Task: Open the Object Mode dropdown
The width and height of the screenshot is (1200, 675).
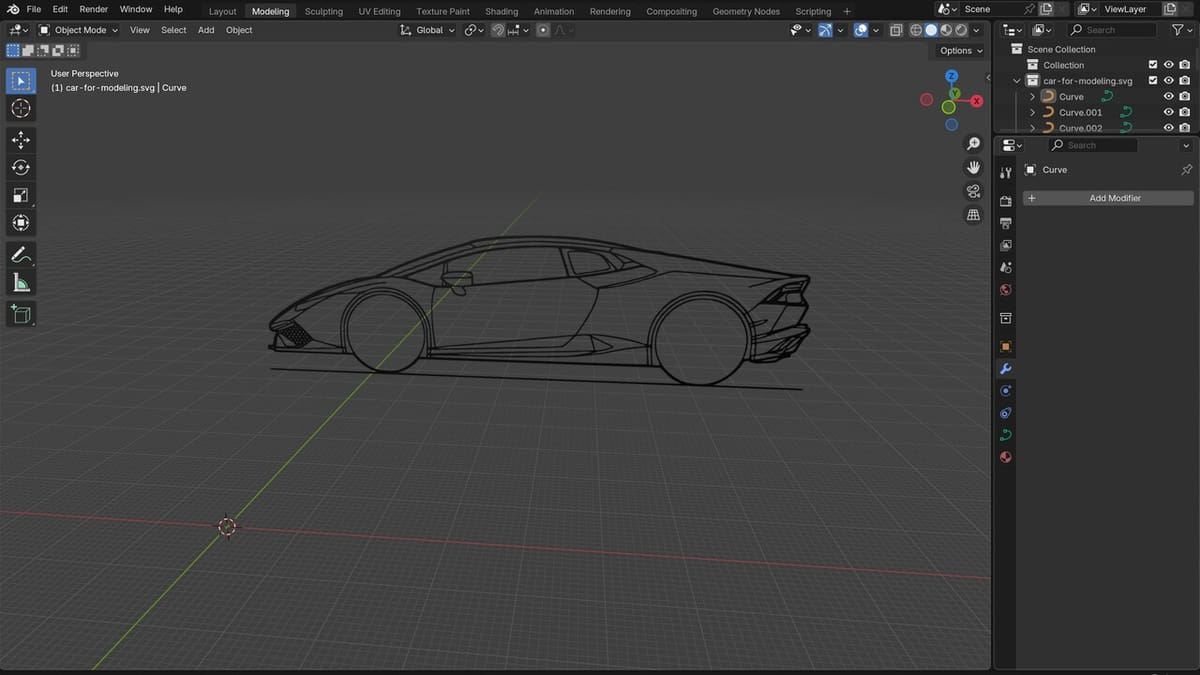Action: [78, 30]
